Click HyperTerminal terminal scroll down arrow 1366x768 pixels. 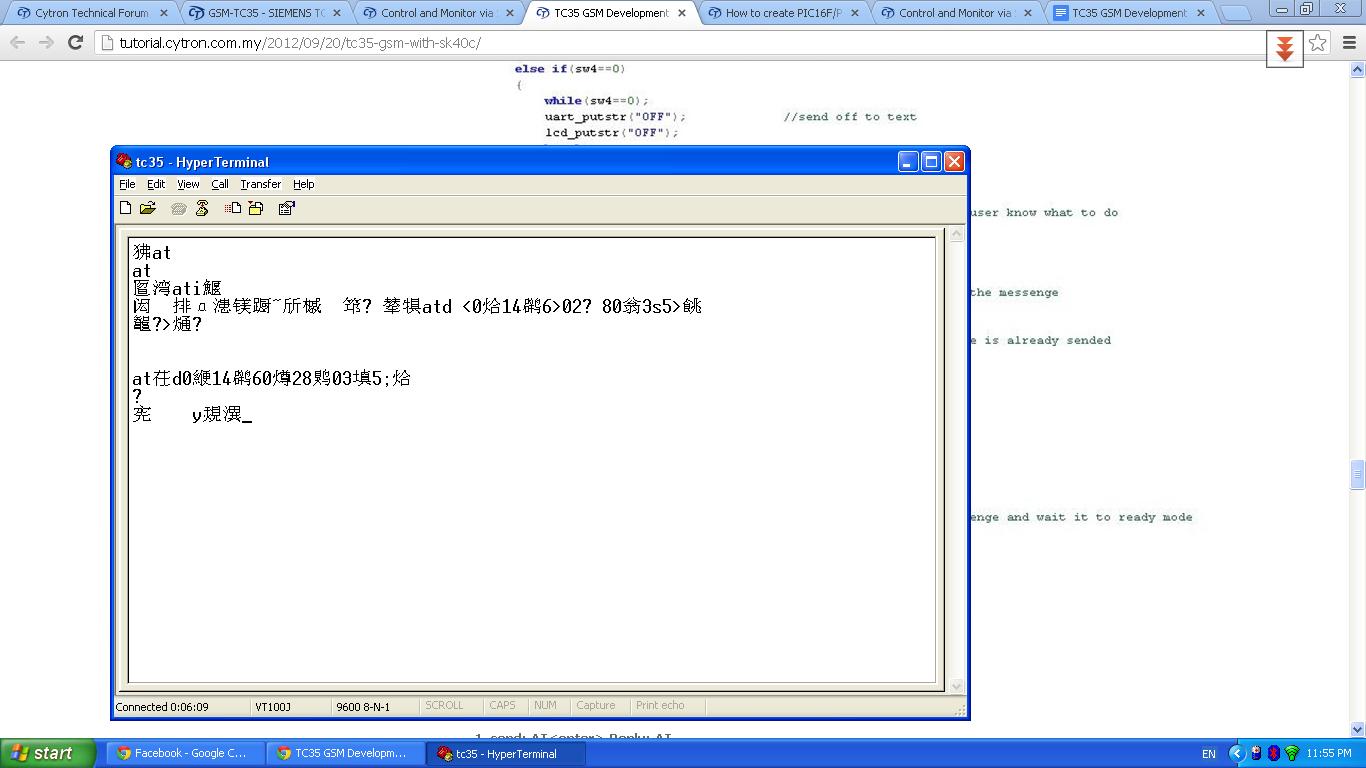(x=956, y=685)
